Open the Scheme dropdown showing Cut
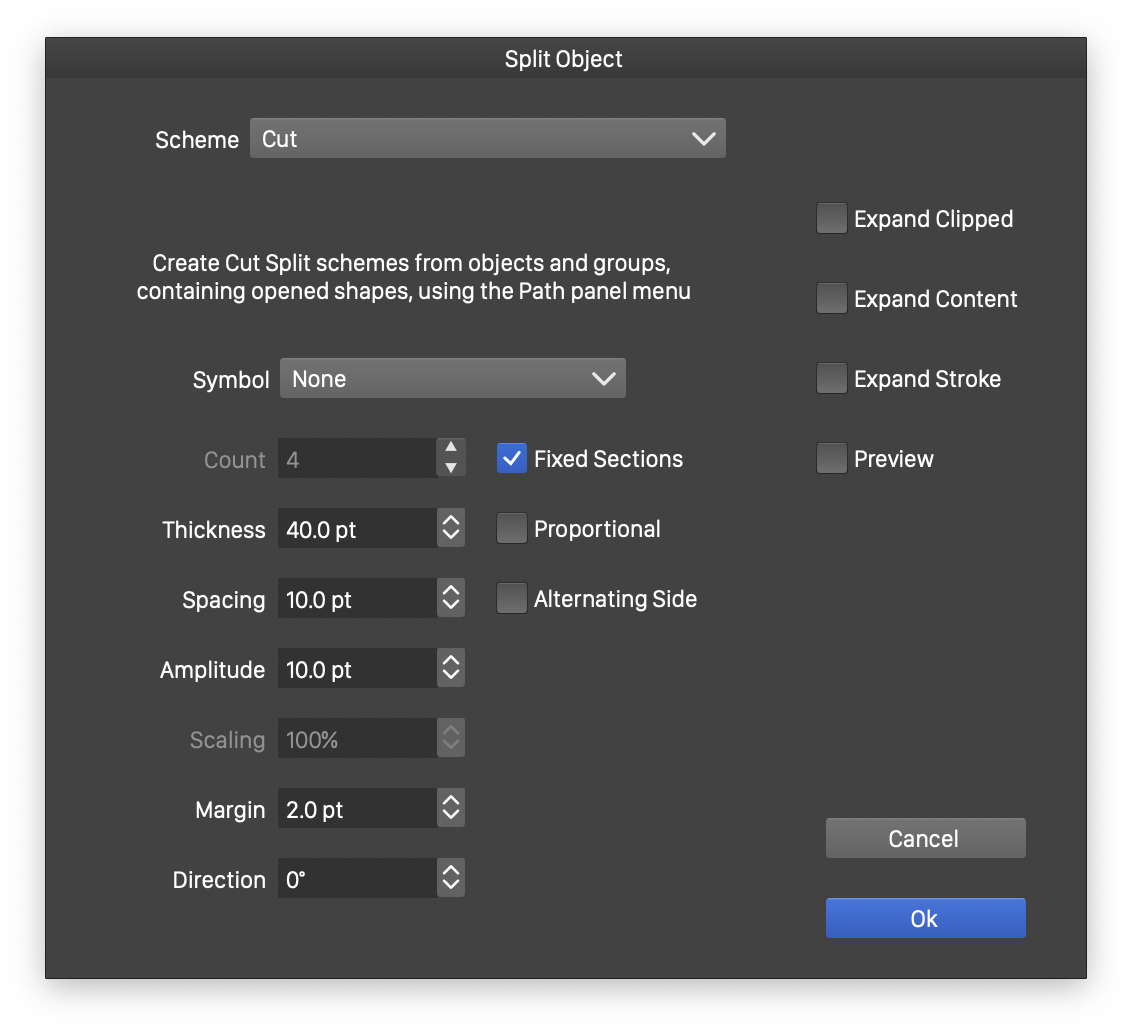 point(487,139)
